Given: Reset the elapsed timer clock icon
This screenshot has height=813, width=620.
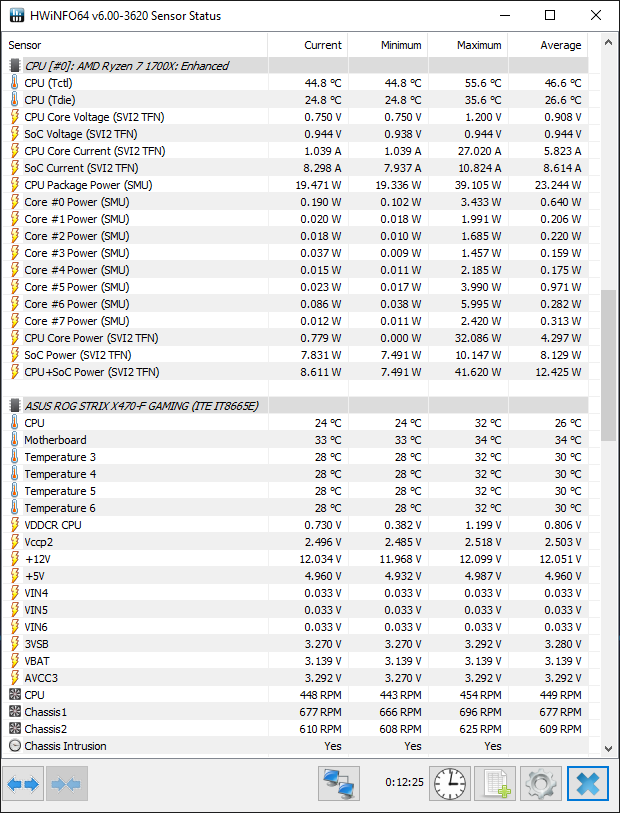Looking at the screenshot, I should click(449, 783).
